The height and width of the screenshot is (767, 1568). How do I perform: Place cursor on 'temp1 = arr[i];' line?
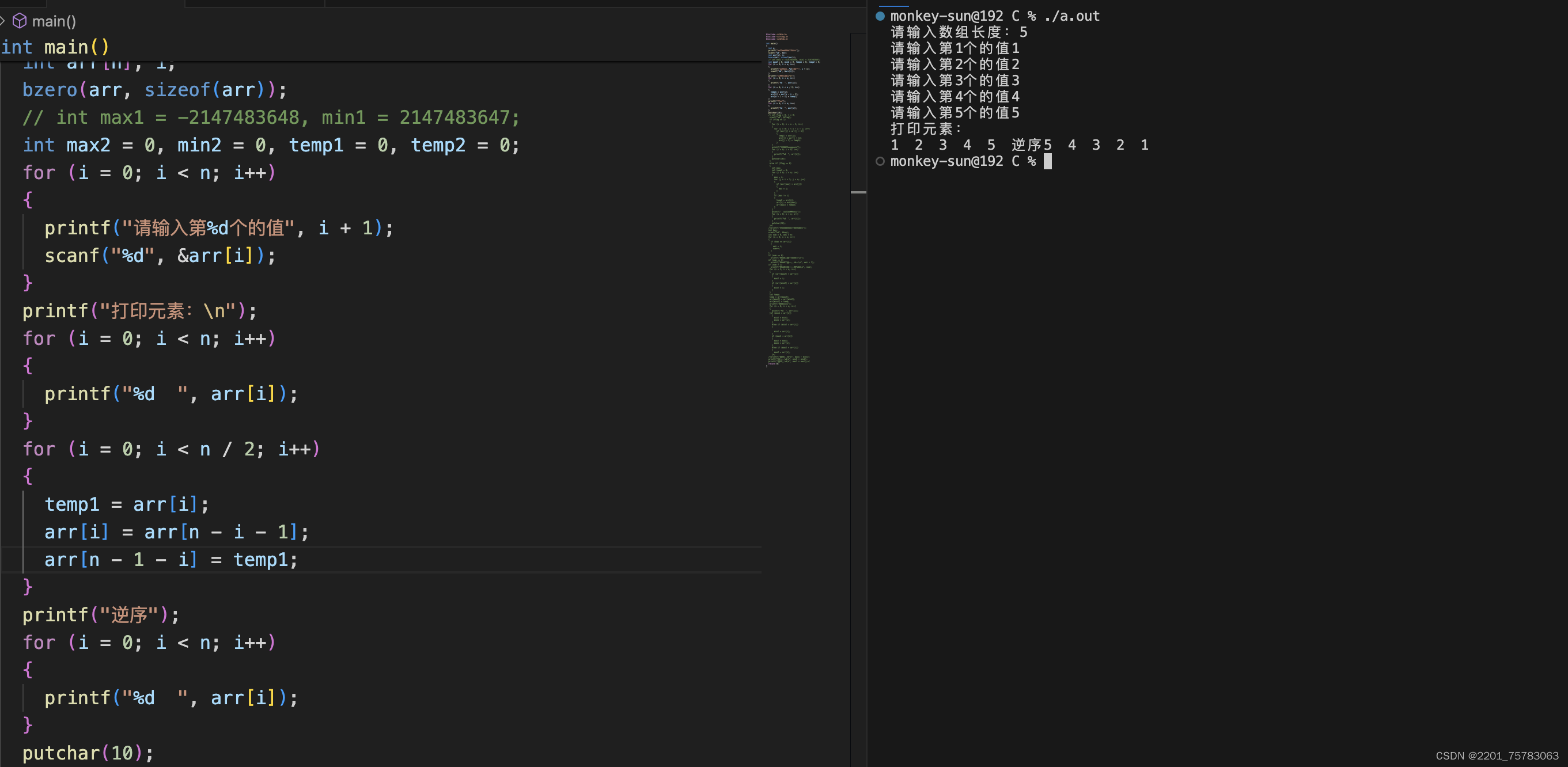point(127,504)
